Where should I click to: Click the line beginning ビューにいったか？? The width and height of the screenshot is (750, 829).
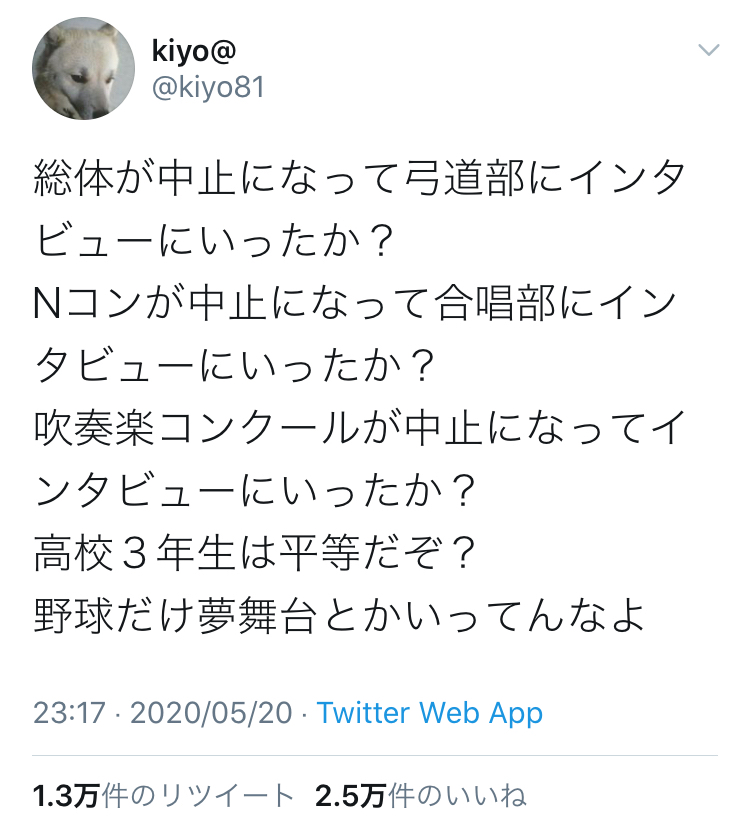tap(214, 241)
